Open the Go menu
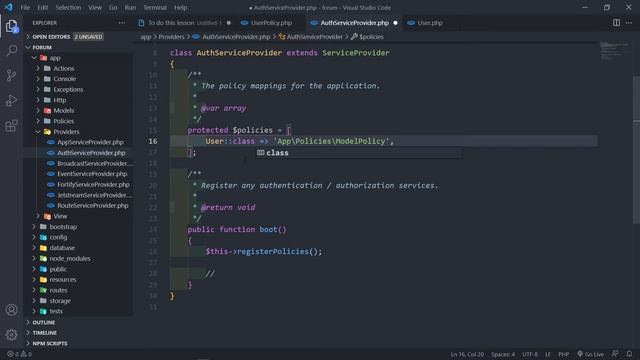640x360 pixels. [x=113, y=7]
